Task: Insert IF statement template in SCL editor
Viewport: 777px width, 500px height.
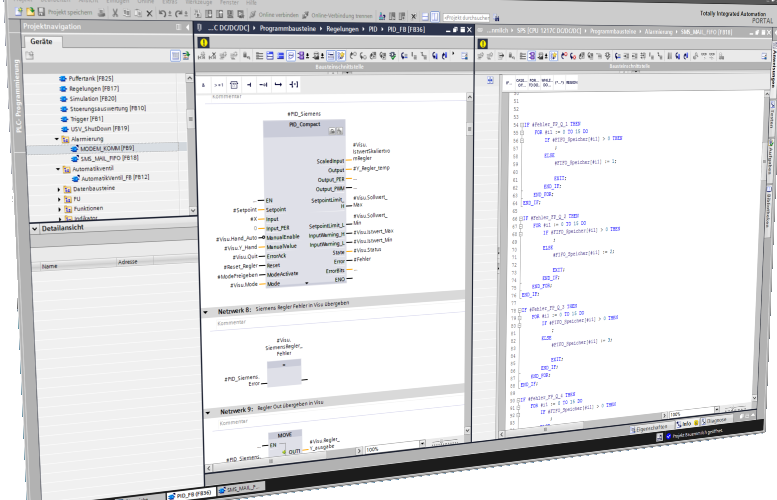Action: click(x=508, y=82)
